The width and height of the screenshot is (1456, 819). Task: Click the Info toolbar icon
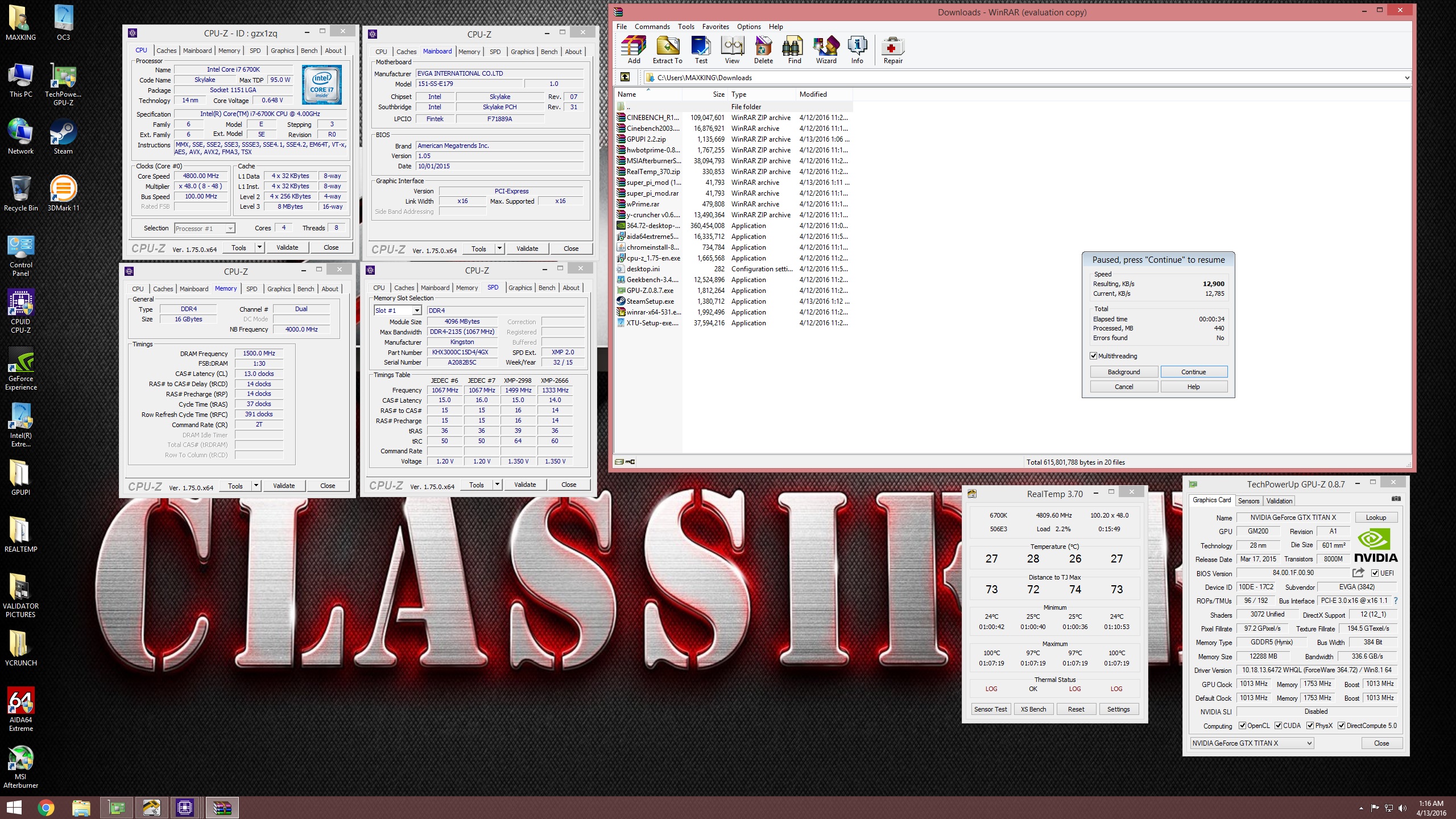click(x=857, y=50)
